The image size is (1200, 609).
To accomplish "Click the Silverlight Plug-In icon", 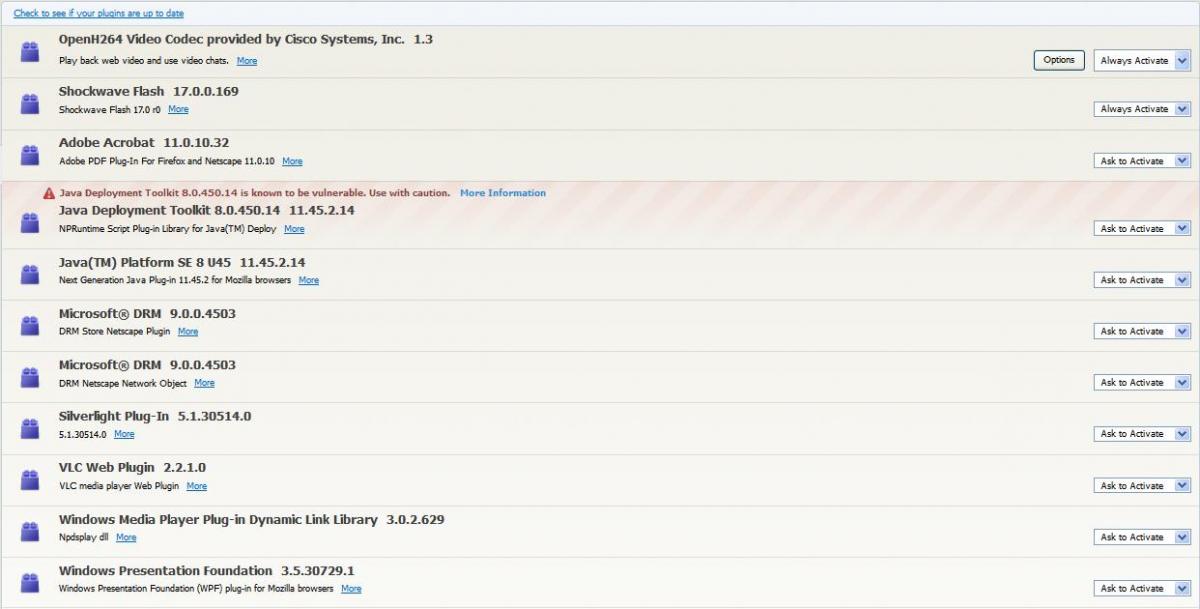I will pyautogui.click(x=30, y=428).
